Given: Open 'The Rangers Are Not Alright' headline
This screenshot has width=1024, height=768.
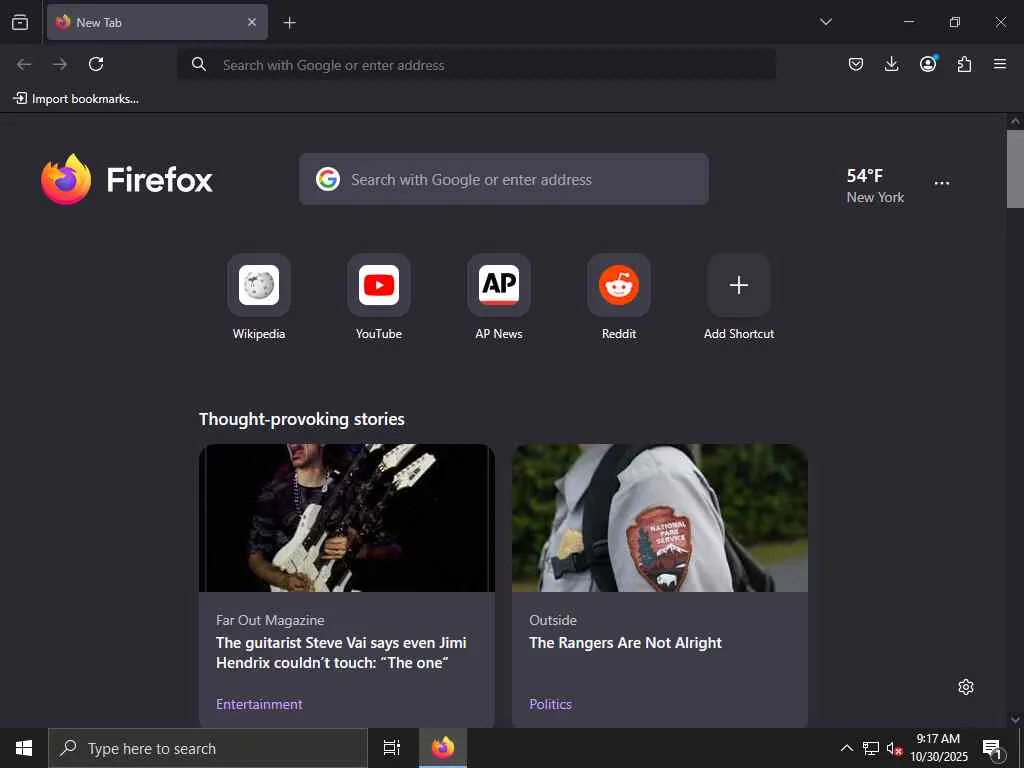Looking at the screenshot, I should point(626,643).
